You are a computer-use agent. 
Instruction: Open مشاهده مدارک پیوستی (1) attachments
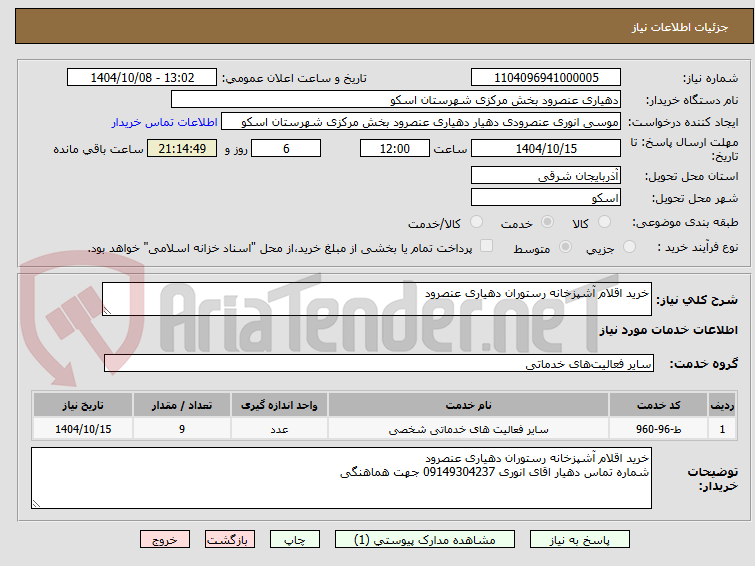point(425,540)
